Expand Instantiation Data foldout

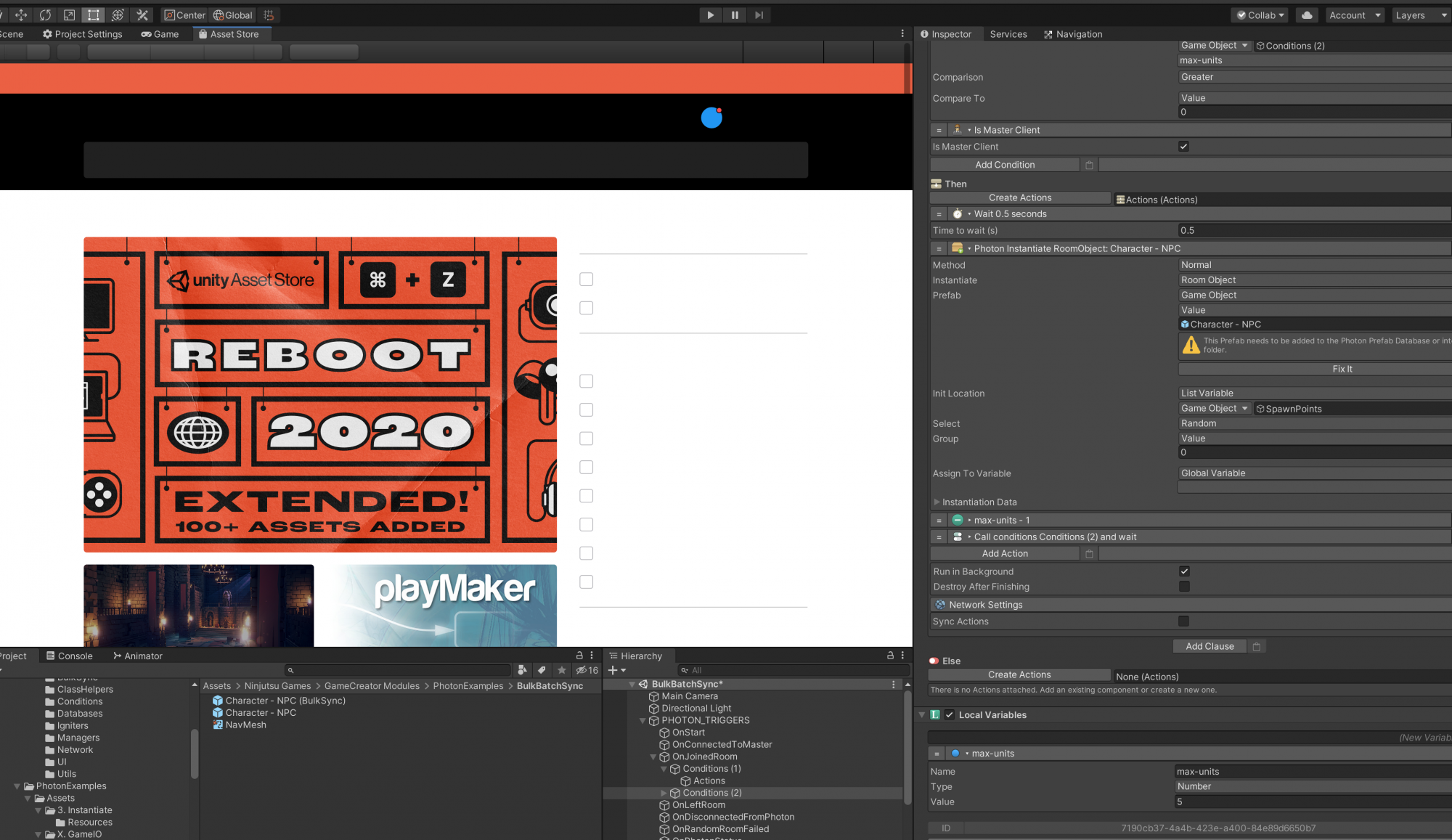click(937, 502)
